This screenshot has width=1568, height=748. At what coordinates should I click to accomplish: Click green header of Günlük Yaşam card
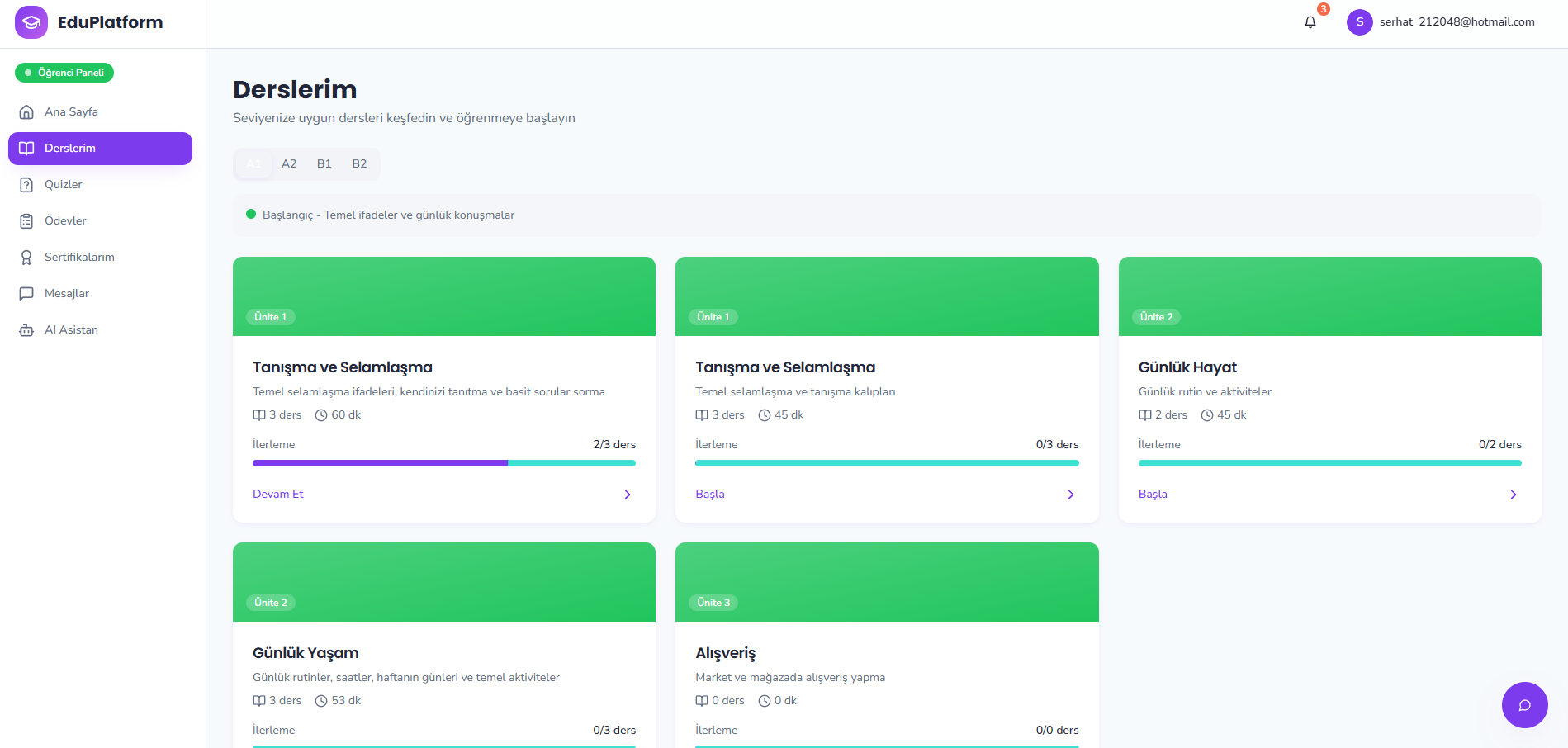pyautogui.click(x=444, y=582)
